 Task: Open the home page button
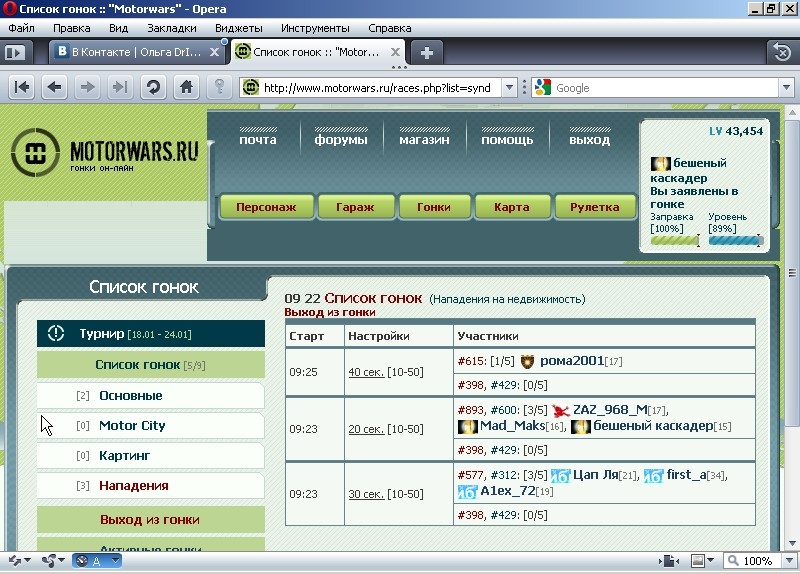[186, 87]
